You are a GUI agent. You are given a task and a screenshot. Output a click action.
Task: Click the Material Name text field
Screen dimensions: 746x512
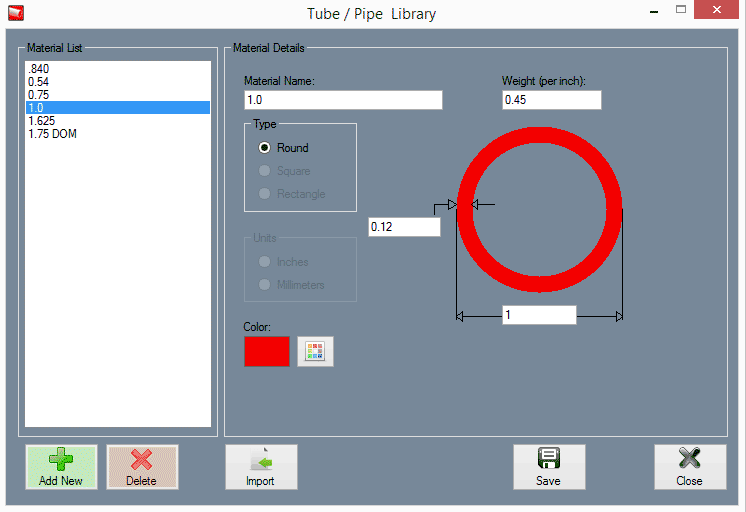click(343, 100)
